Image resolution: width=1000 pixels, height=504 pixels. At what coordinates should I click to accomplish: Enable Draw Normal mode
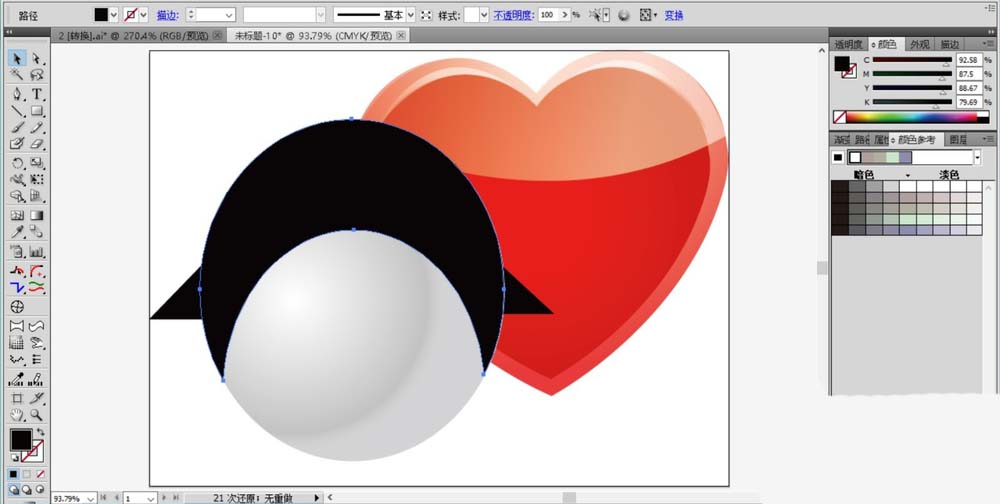[14, 490]
